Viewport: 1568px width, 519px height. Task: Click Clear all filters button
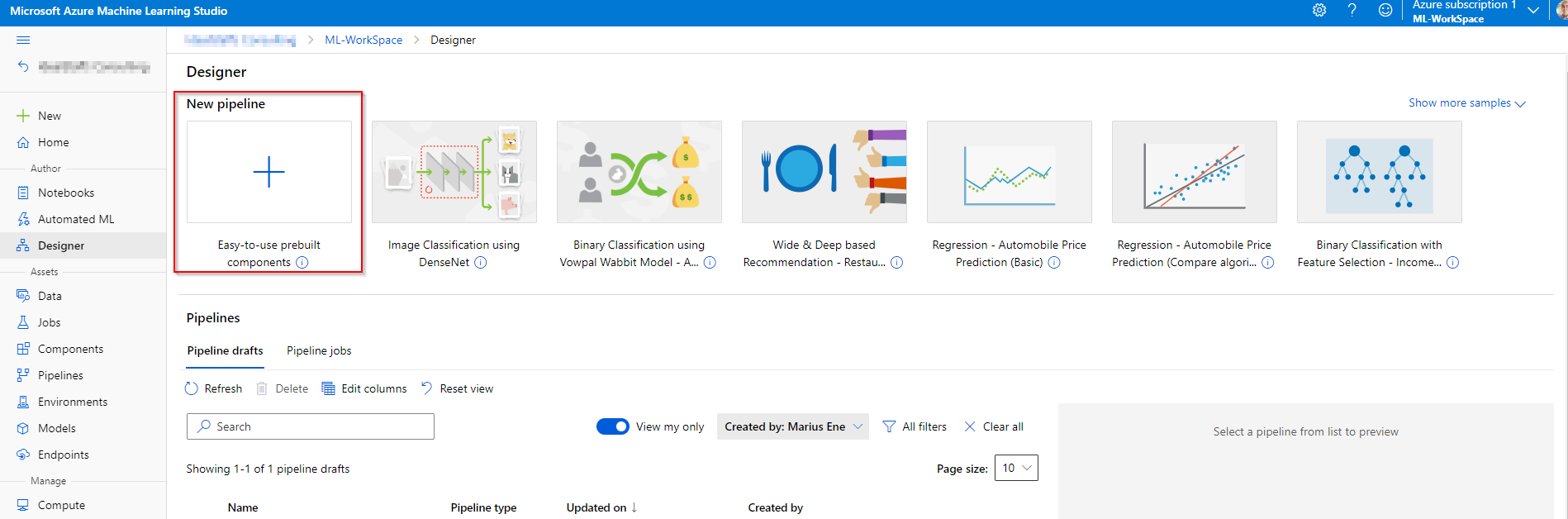point(994,426)
